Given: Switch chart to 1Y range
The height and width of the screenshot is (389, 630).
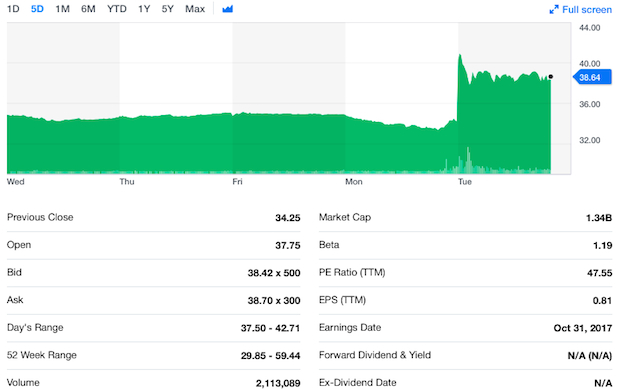Looking at the screenshot, I should tap(144, 9).
